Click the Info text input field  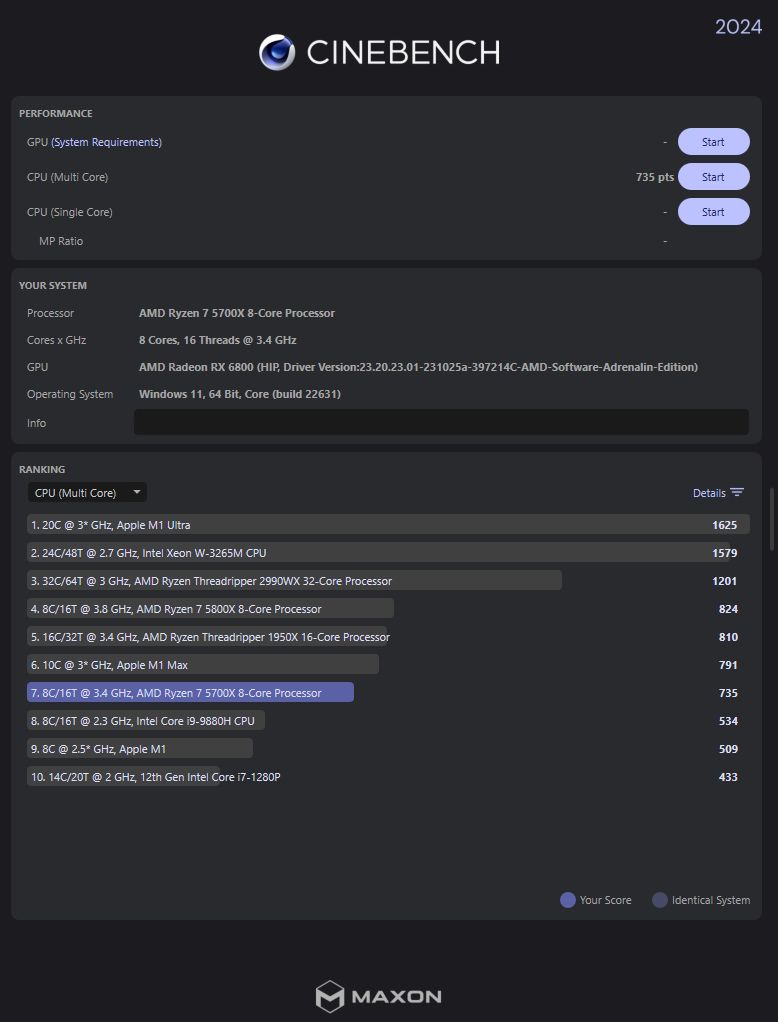pos(441,423)
